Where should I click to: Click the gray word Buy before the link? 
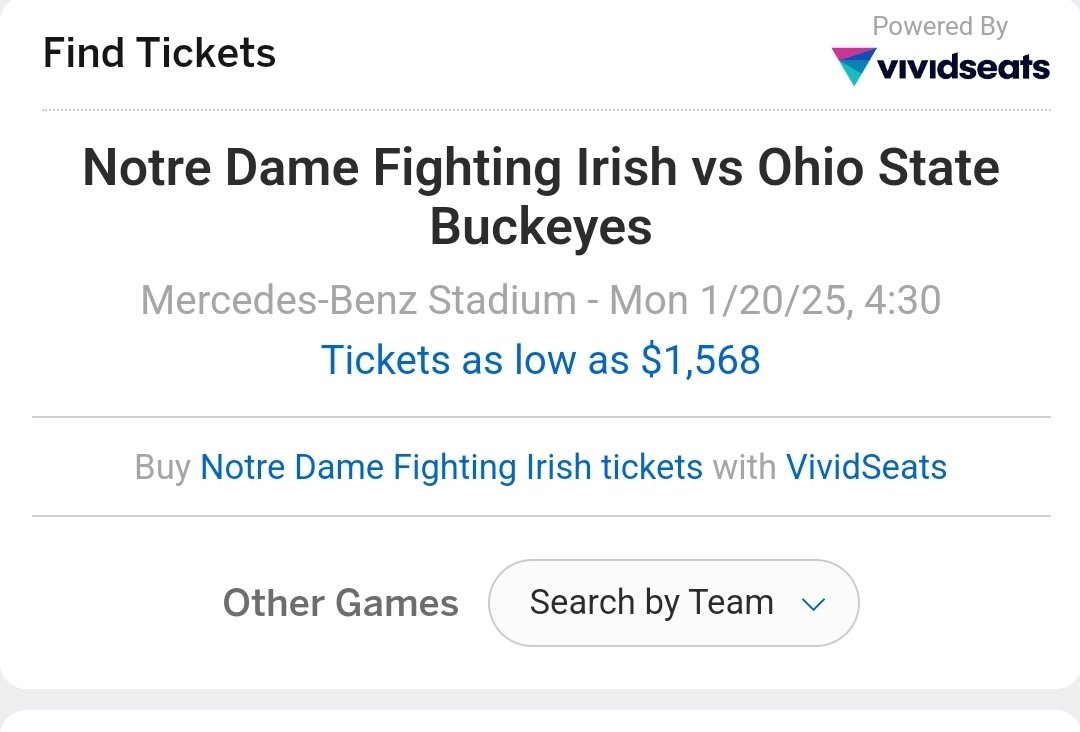[162, 467]
